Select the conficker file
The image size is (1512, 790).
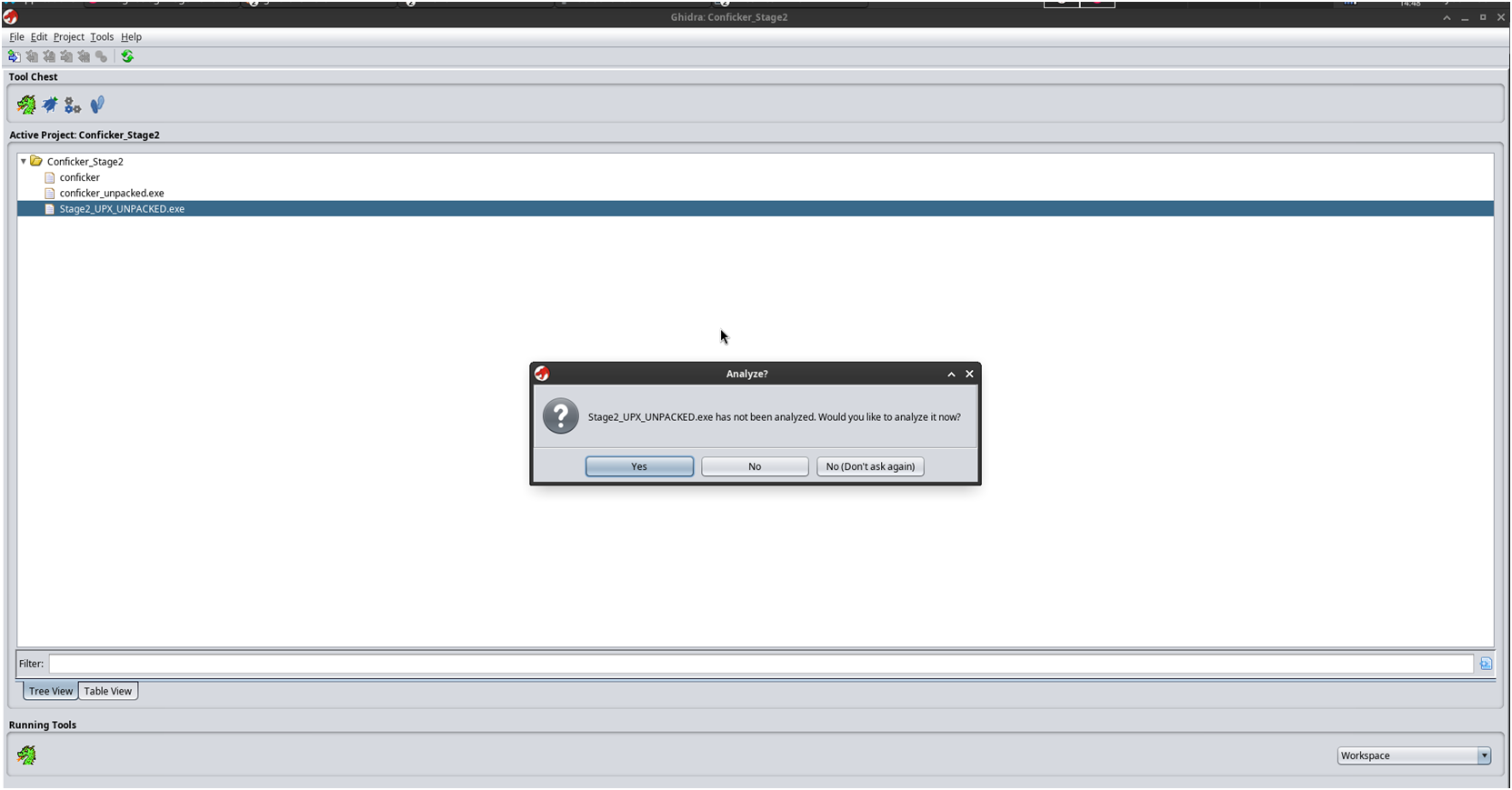point(79,177)
